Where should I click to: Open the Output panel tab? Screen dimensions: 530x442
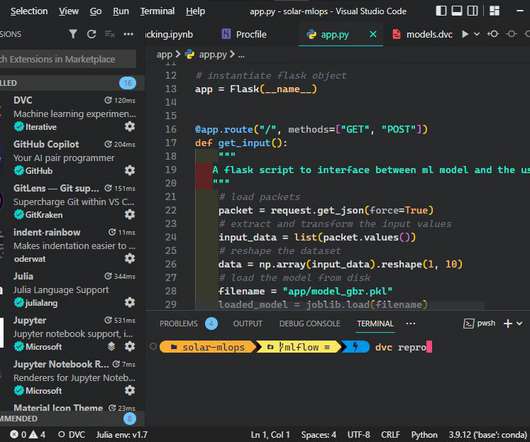247,323
